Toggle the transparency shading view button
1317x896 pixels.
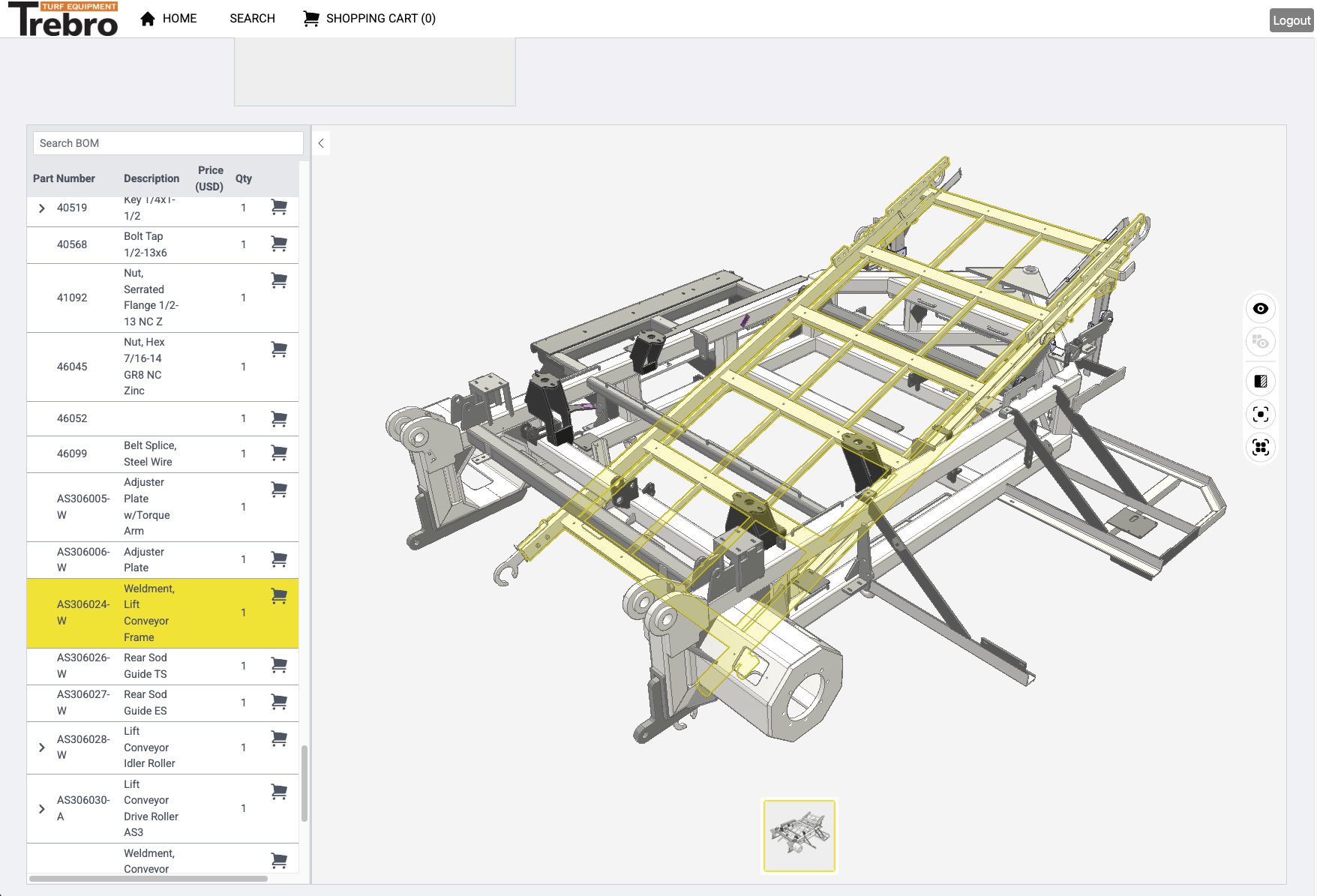pyautogui.click(x=1260, y=382)
